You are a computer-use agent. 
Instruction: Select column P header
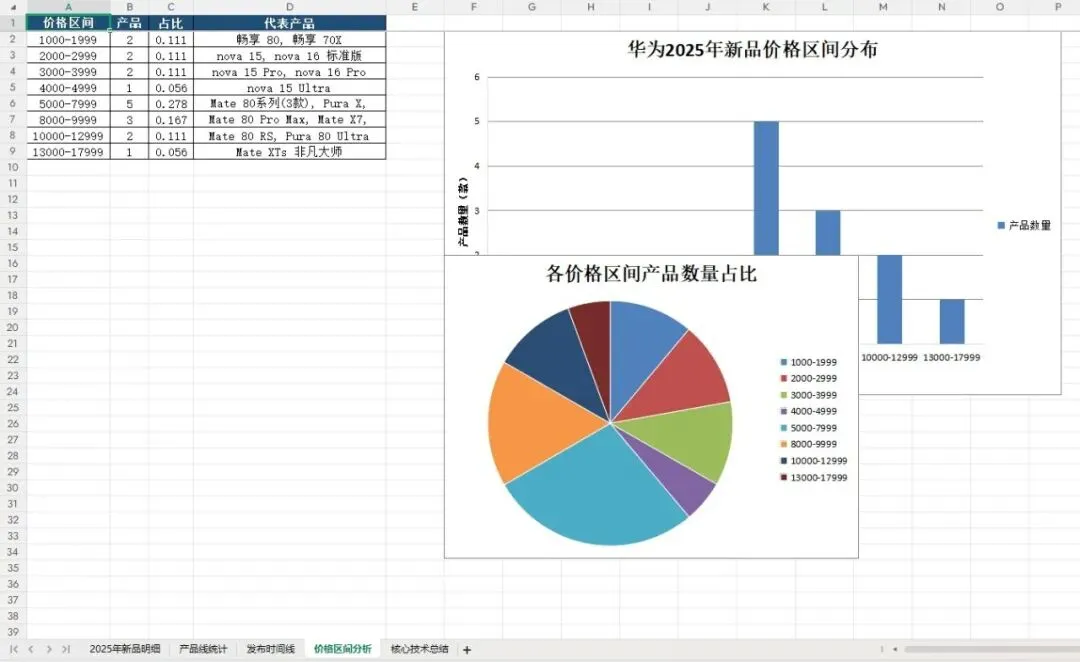point(1058,7)
